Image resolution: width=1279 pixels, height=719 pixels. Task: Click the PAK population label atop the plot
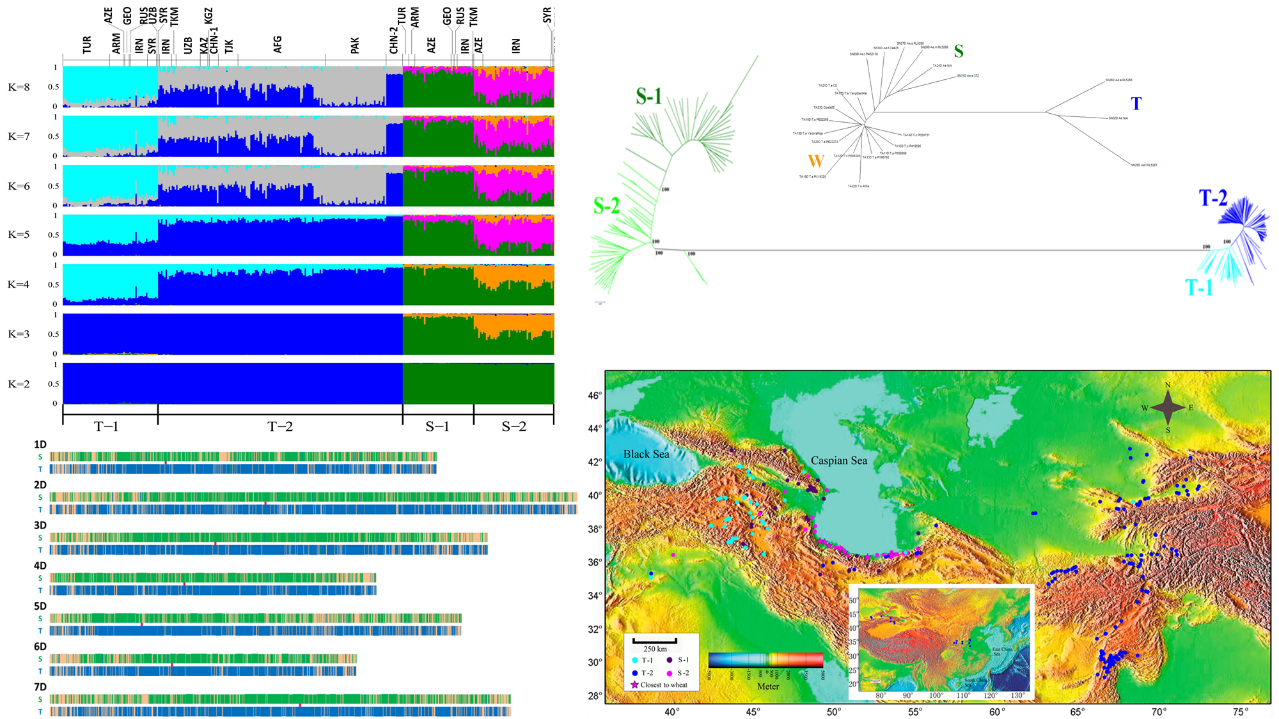(355, 45)
